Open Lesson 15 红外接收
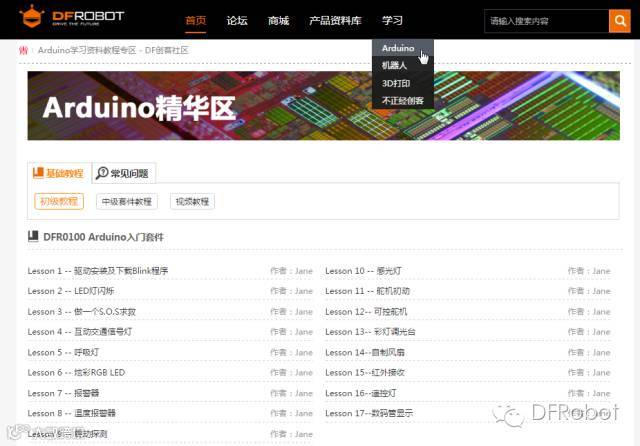 tap(365, 373)
